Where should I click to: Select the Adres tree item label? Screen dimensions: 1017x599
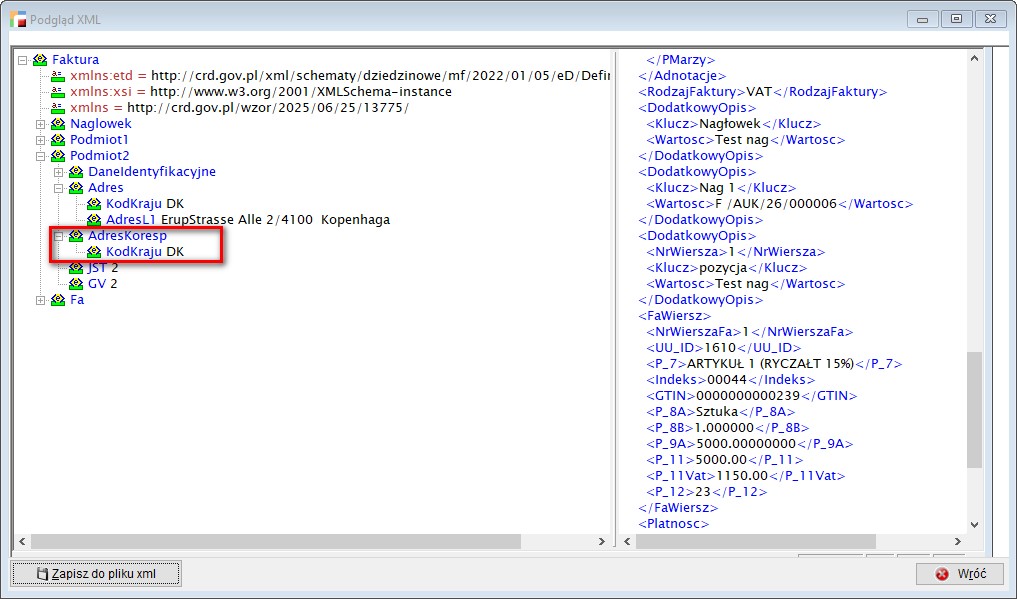point(105,188)
